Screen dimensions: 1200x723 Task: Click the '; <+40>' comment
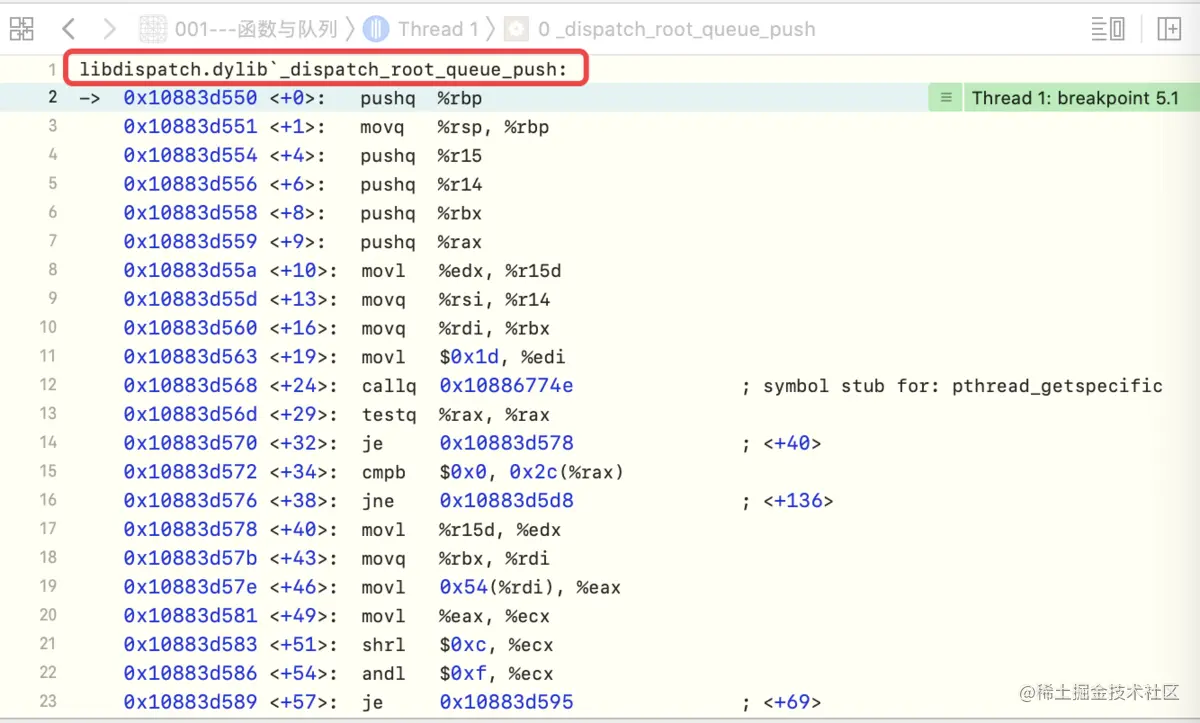point(781,443)
